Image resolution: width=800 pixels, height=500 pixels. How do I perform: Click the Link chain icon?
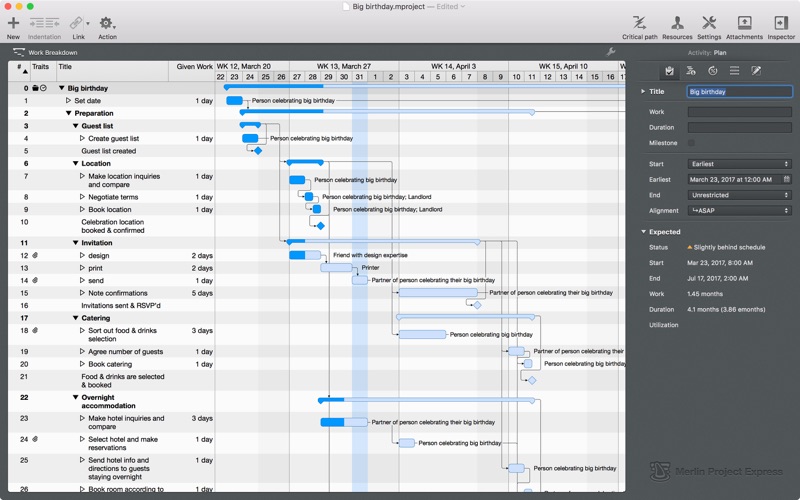pyautogui.click(x=77, y=23)
